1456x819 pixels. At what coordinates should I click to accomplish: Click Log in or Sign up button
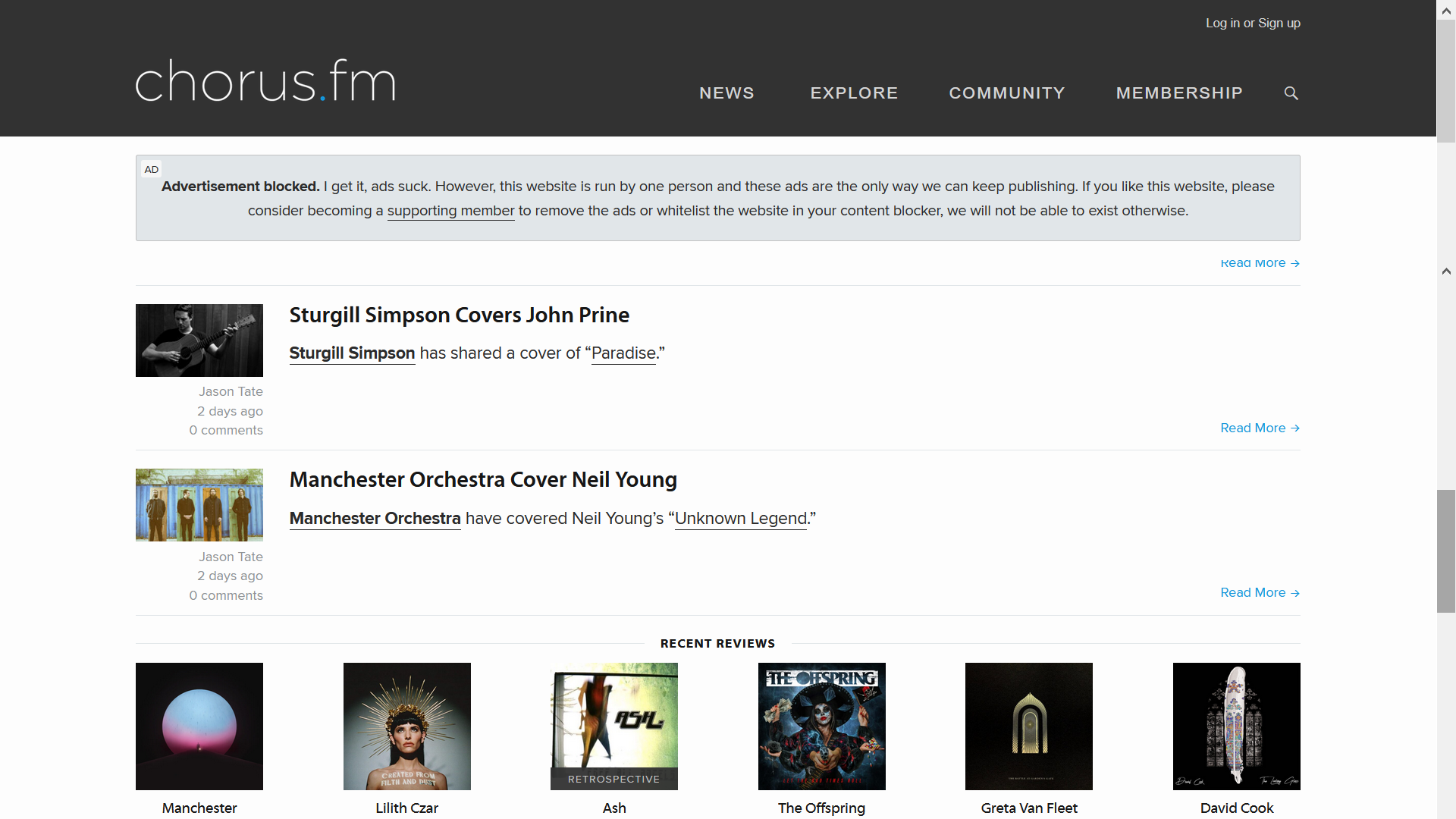1253,22
